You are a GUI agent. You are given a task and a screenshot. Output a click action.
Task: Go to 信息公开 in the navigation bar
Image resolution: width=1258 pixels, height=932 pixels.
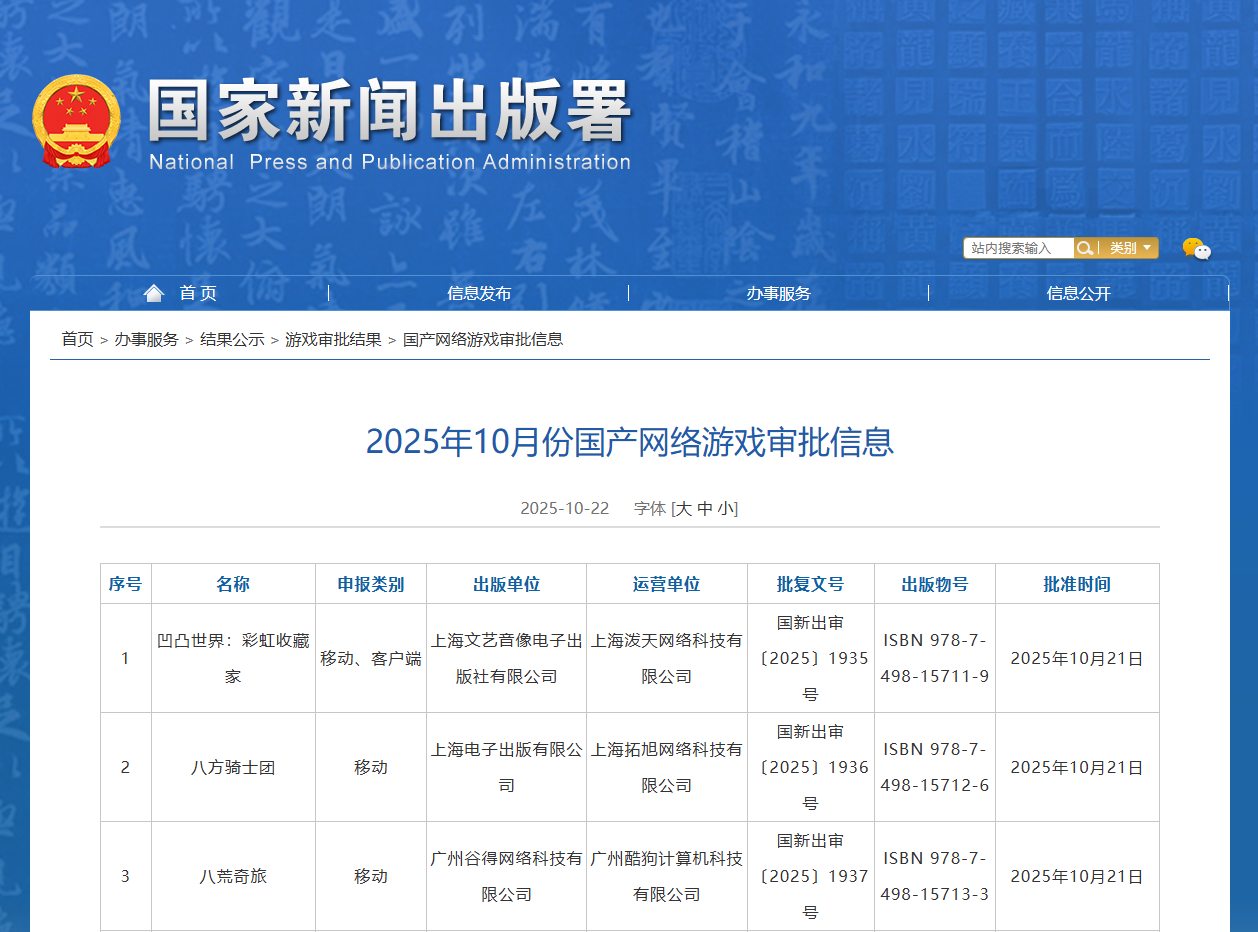click(1079, 293)
